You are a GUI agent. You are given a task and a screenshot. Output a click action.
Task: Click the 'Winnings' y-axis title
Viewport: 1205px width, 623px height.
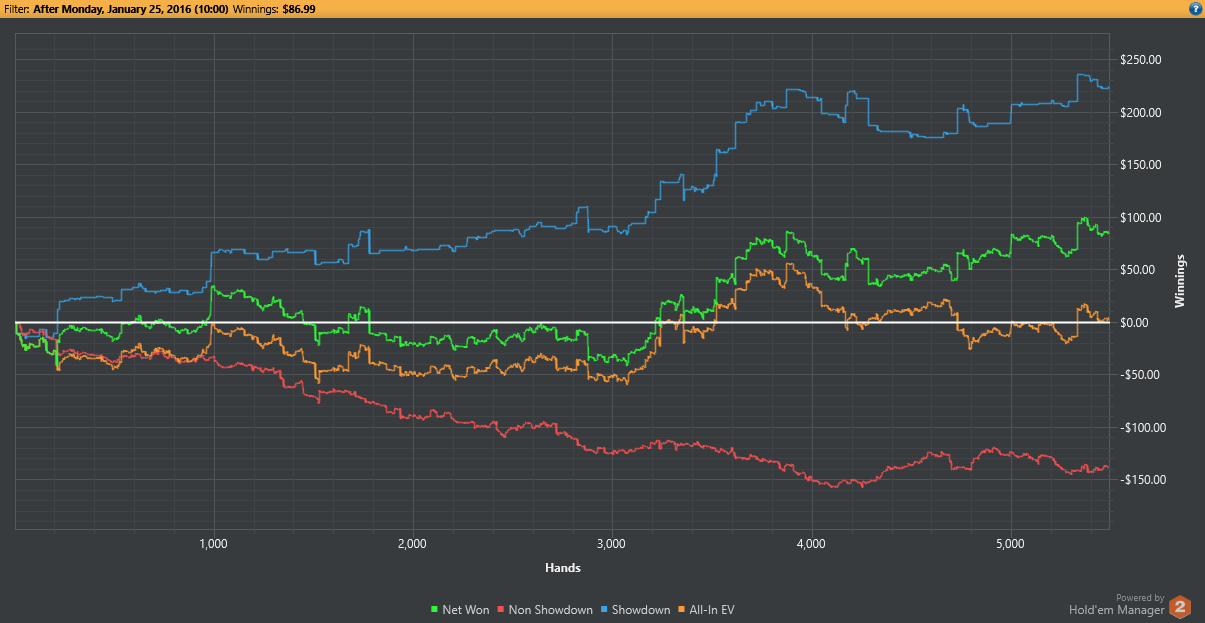(1180, 281)
